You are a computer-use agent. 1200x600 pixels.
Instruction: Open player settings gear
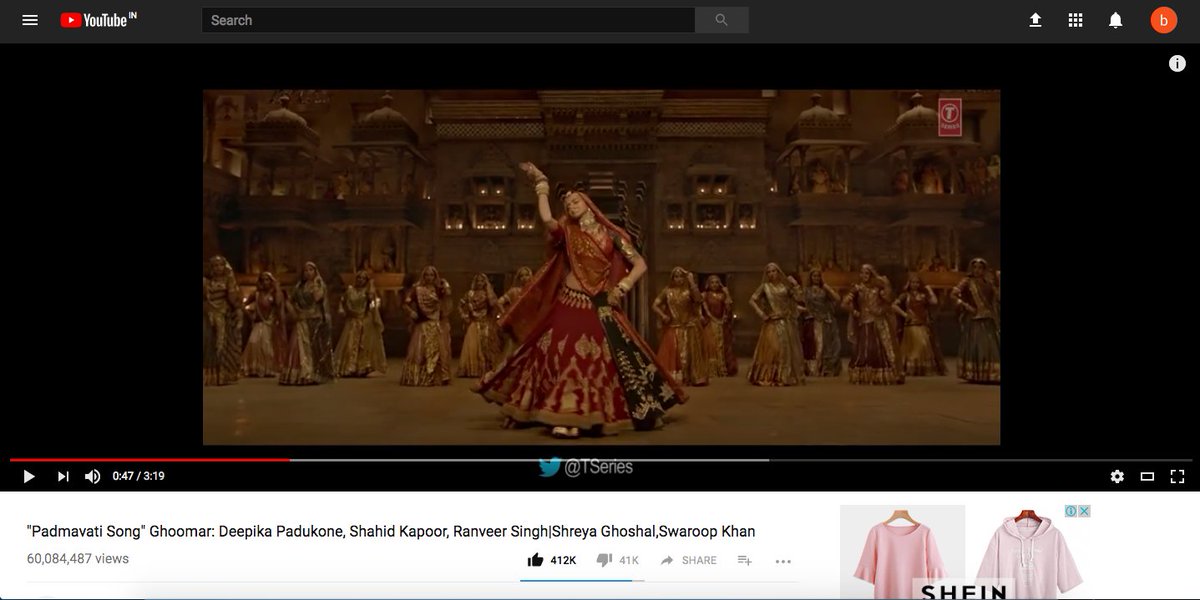click(1117, 477)
